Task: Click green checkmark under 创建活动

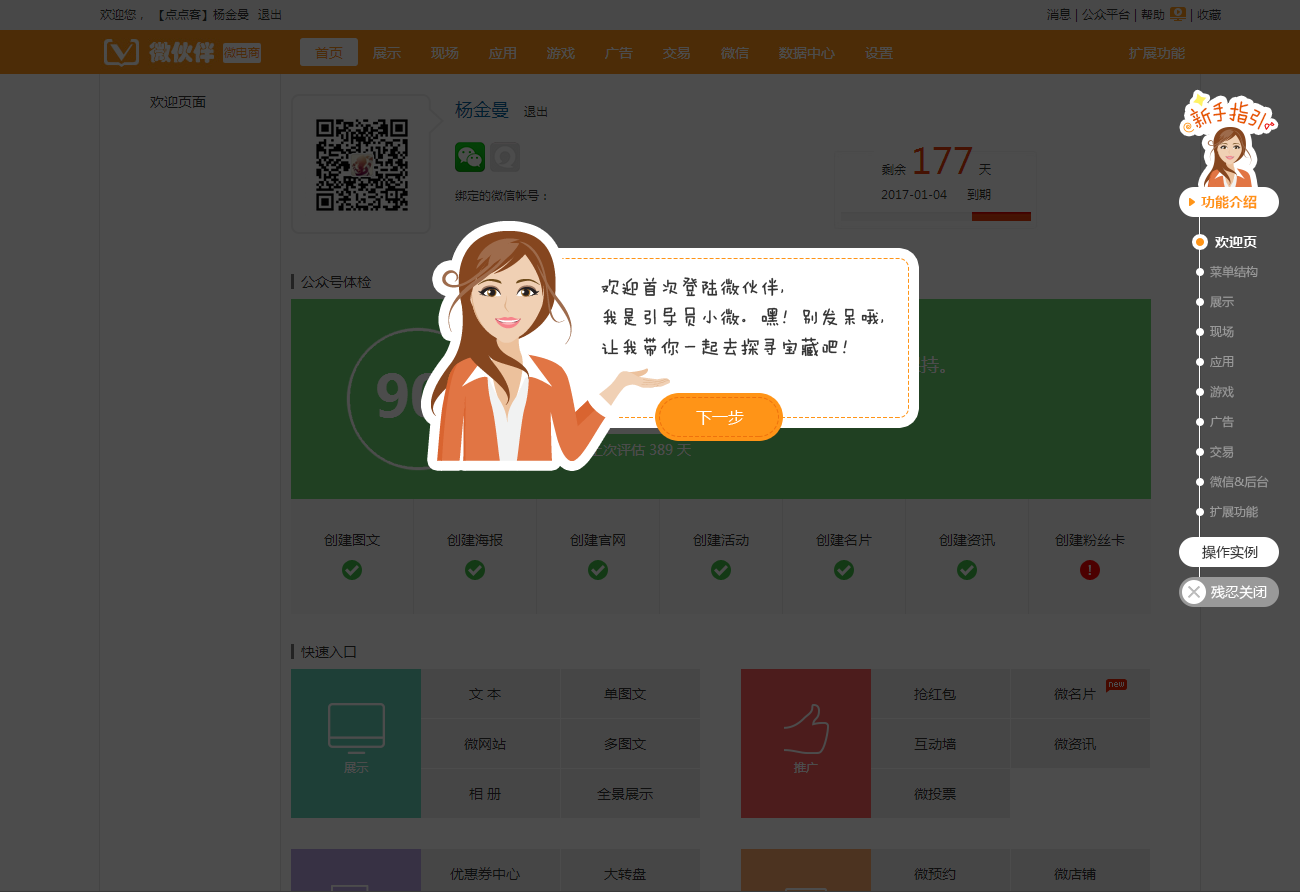Action: 721,570
